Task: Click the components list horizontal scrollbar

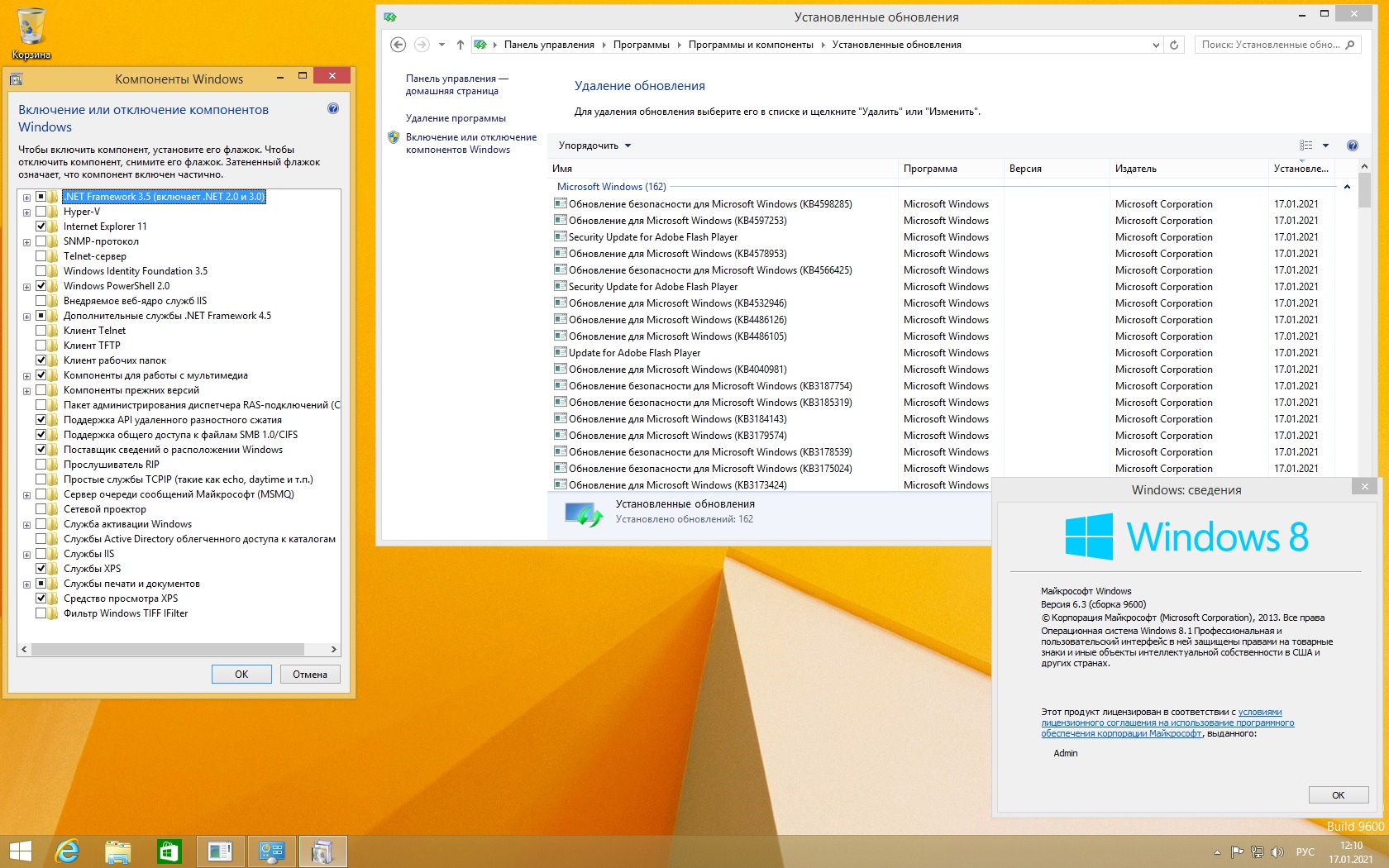Action: (168, 649)
